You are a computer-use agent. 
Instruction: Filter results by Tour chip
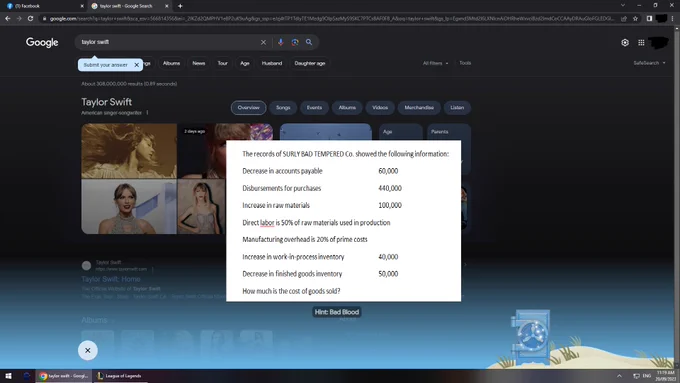[x=222, y=63]
